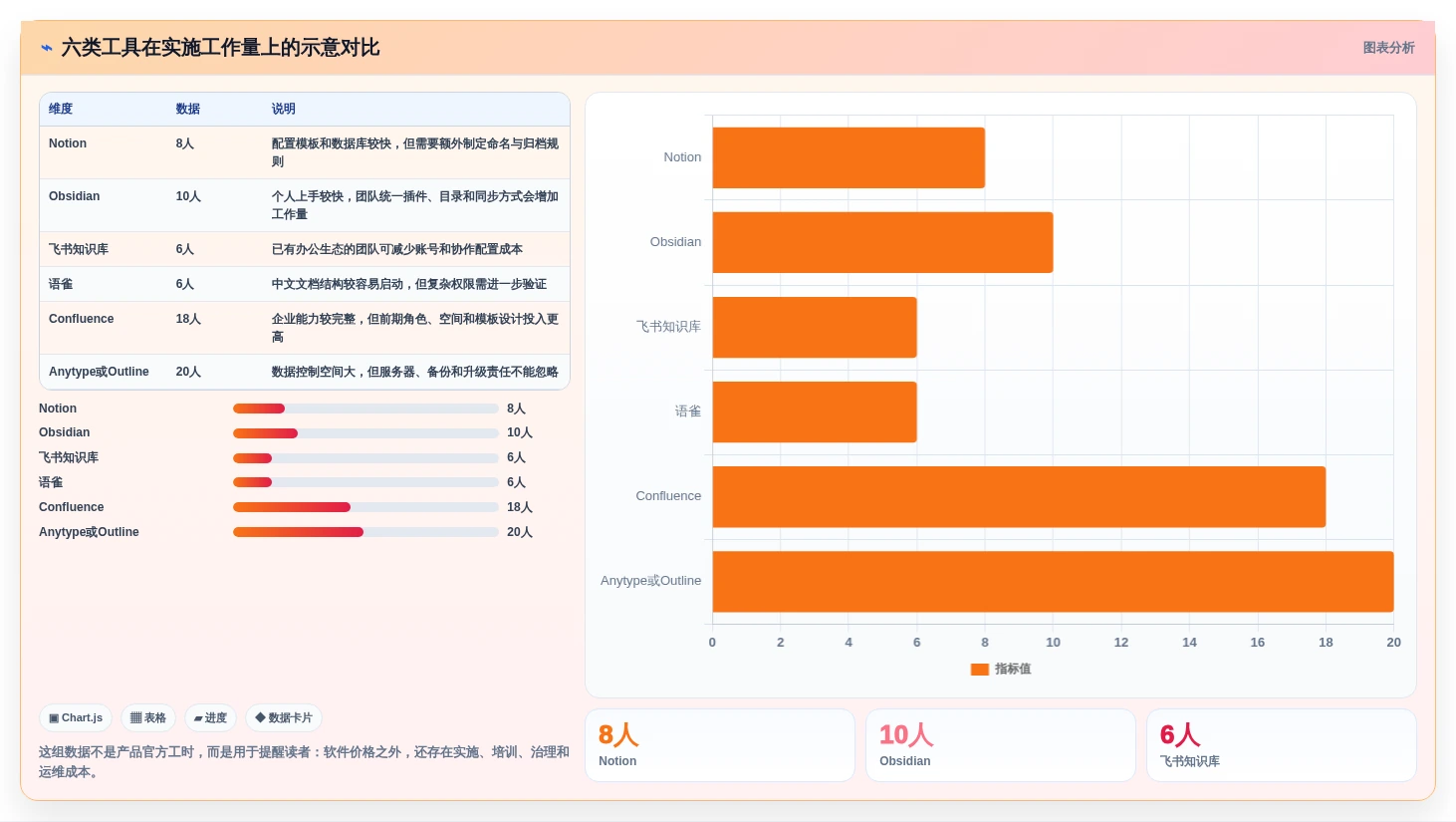Click the orange legend swatch 指标值
The height and width of the screenshot is (822, 1456).
[980, 670]
